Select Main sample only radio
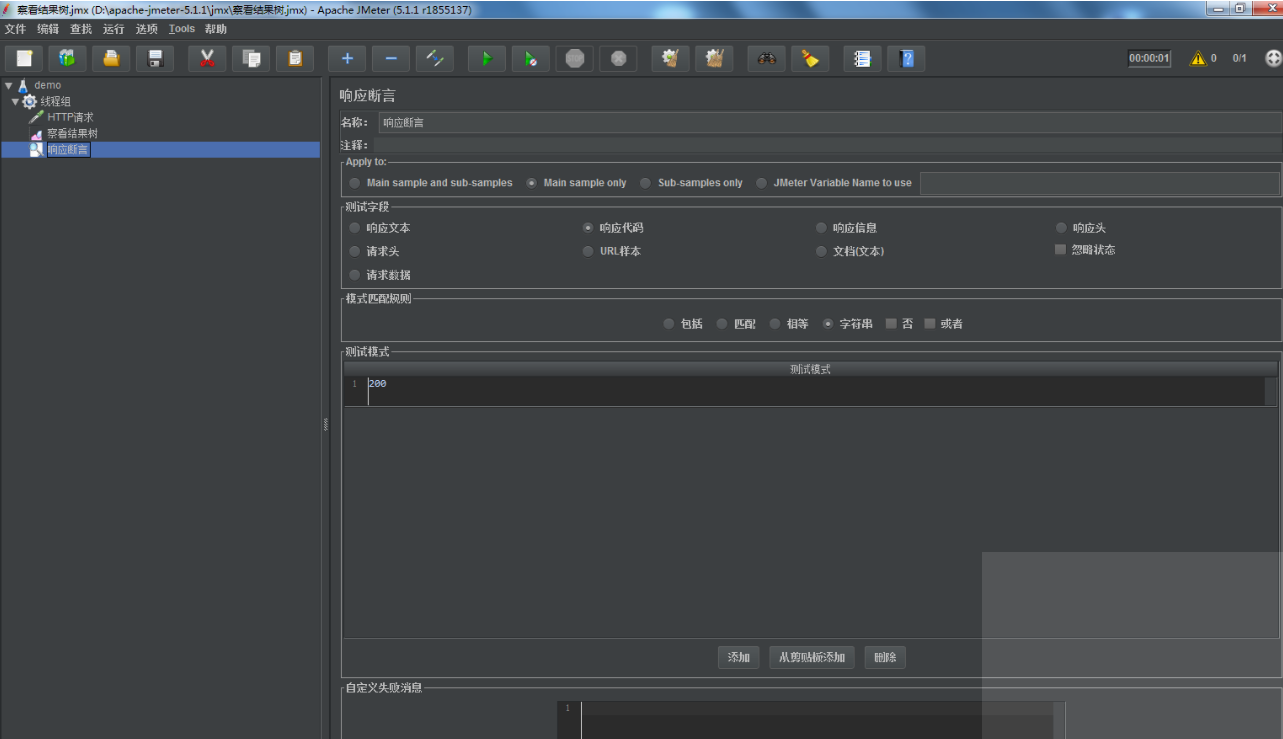Image resolution: width=1283 pixels, height=739 pixels. tap(532, 183)
